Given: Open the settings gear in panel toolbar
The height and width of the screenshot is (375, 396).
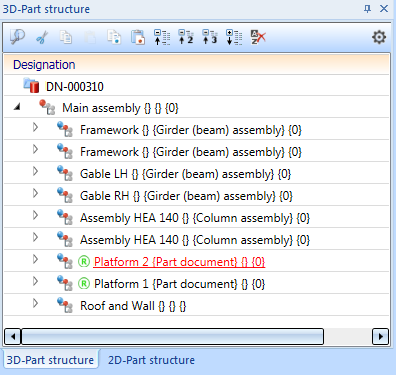Looking at the screenshot, I should (379, 37).
